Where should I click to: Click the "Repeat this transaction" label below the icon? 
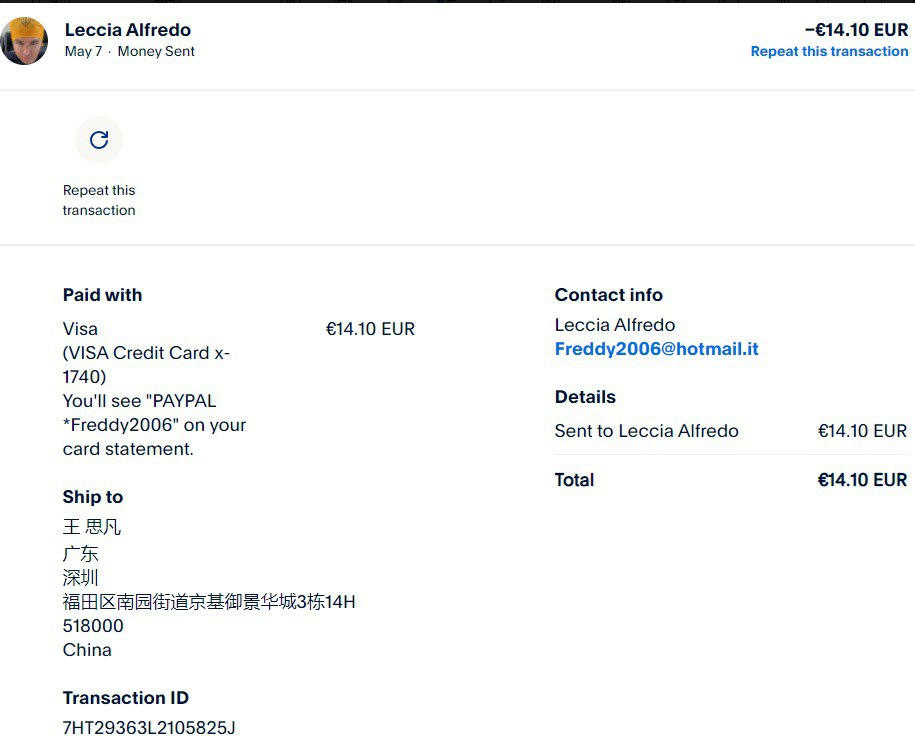[x=99, y=200]
